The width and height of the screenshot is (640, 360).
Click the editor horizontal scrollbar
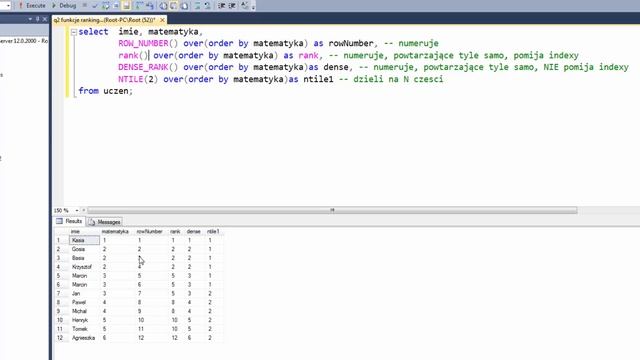(x=332, y=211)
